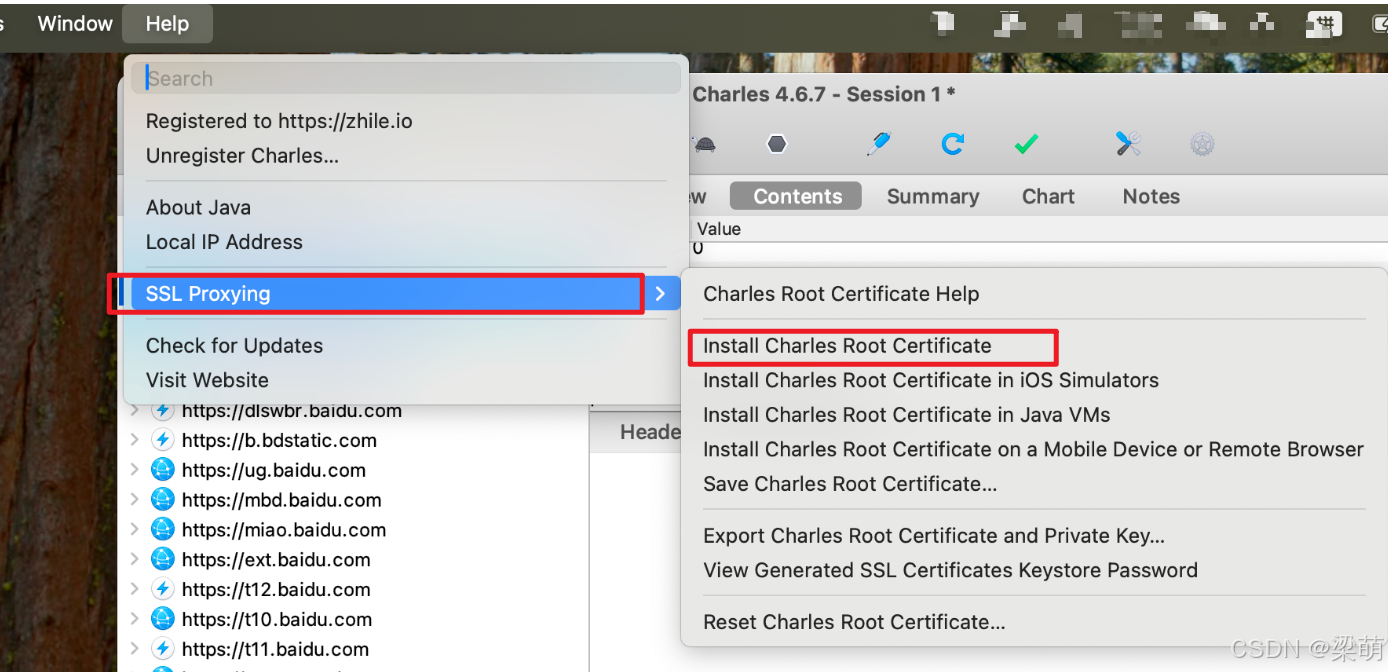The height and width of the screenshot is (672, 1388).
Task: Install Charles Root Certificate in Java VMs
Action: pos(906,415)
